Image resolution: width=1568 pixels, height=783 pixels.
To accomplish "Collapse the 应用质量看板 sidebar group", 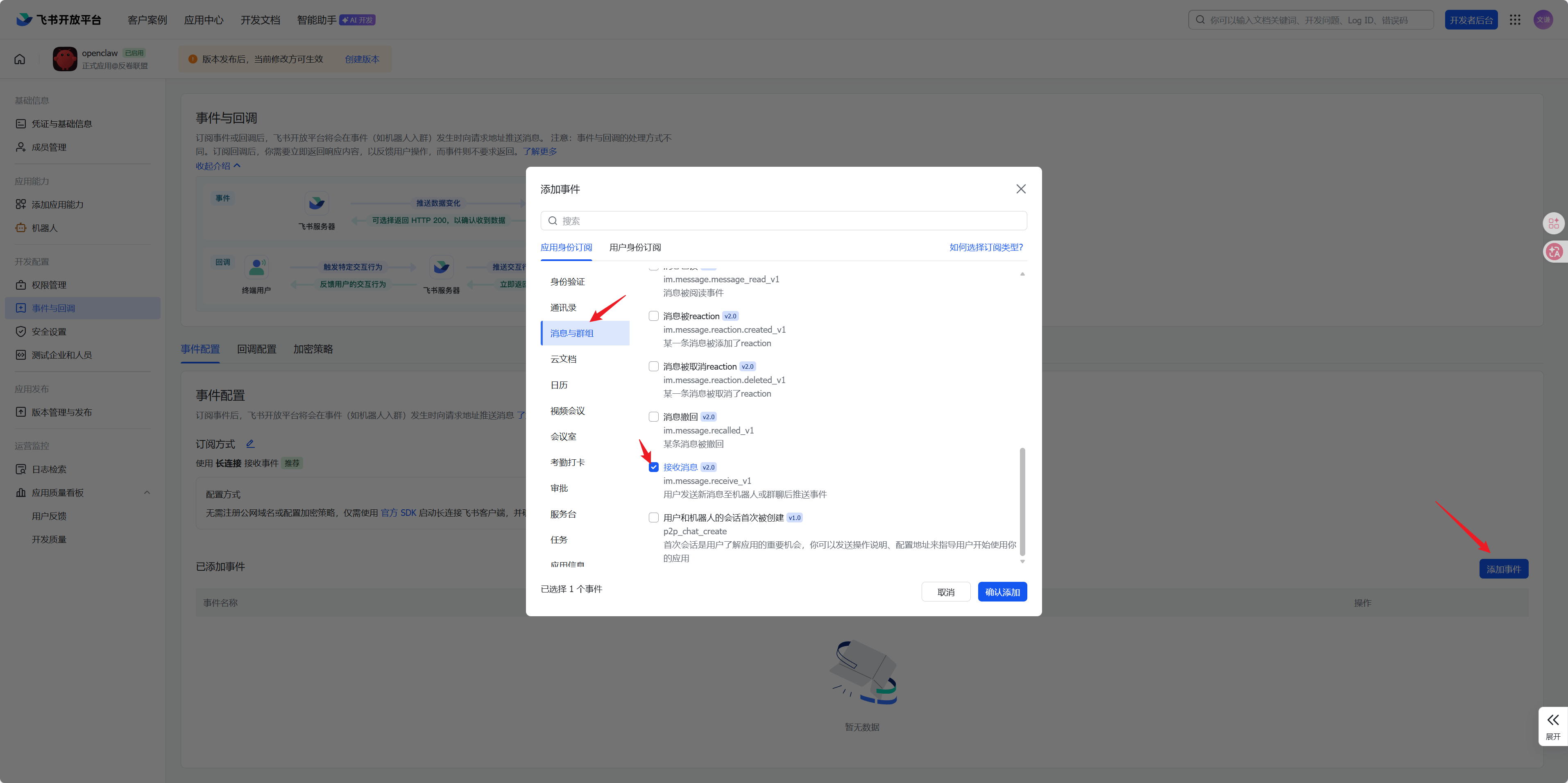I will click(x=147, y=492).
